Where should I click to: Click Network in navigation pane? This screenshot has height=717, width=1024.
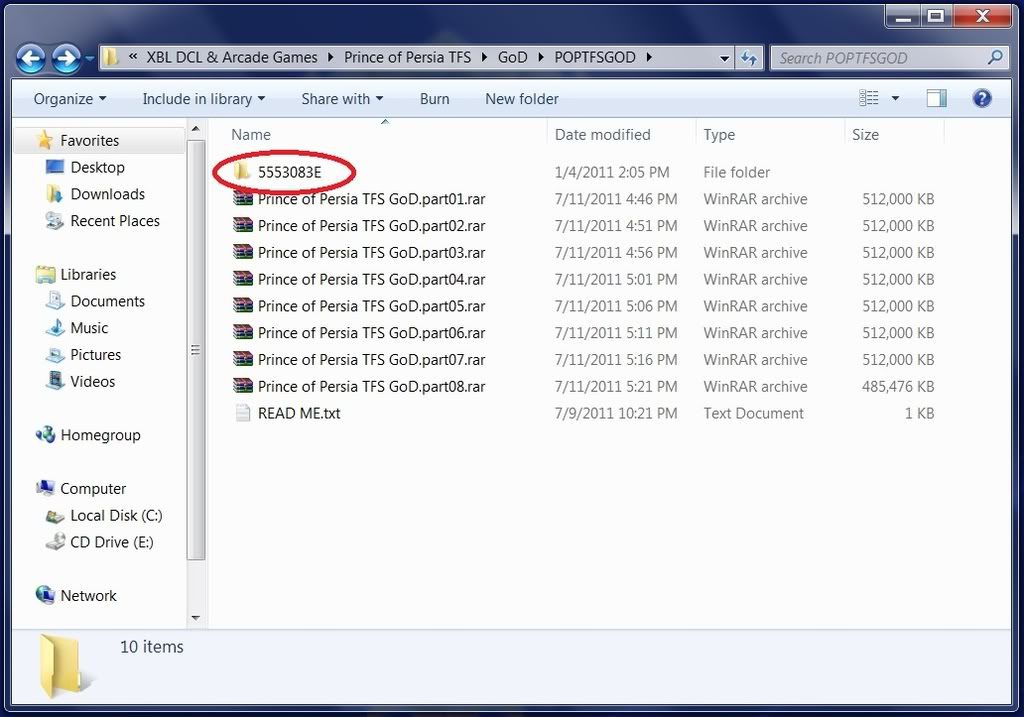click(88, 596)
